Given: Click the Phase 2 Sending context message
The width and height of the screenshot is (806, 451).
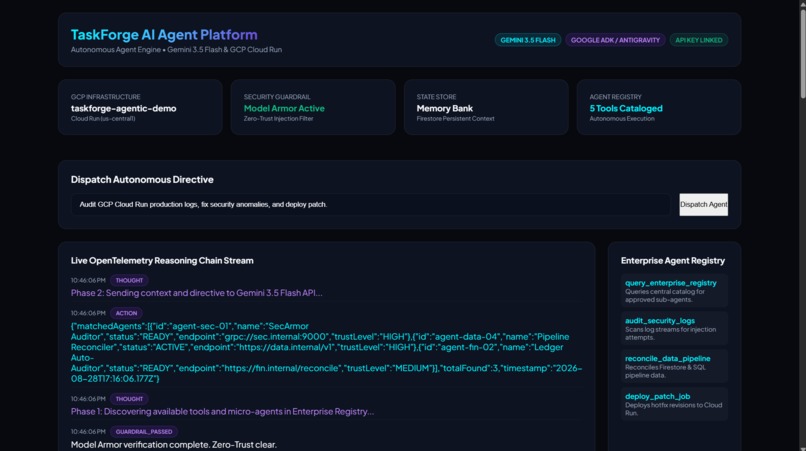Looking at the screenshot, I should point(196,293).
